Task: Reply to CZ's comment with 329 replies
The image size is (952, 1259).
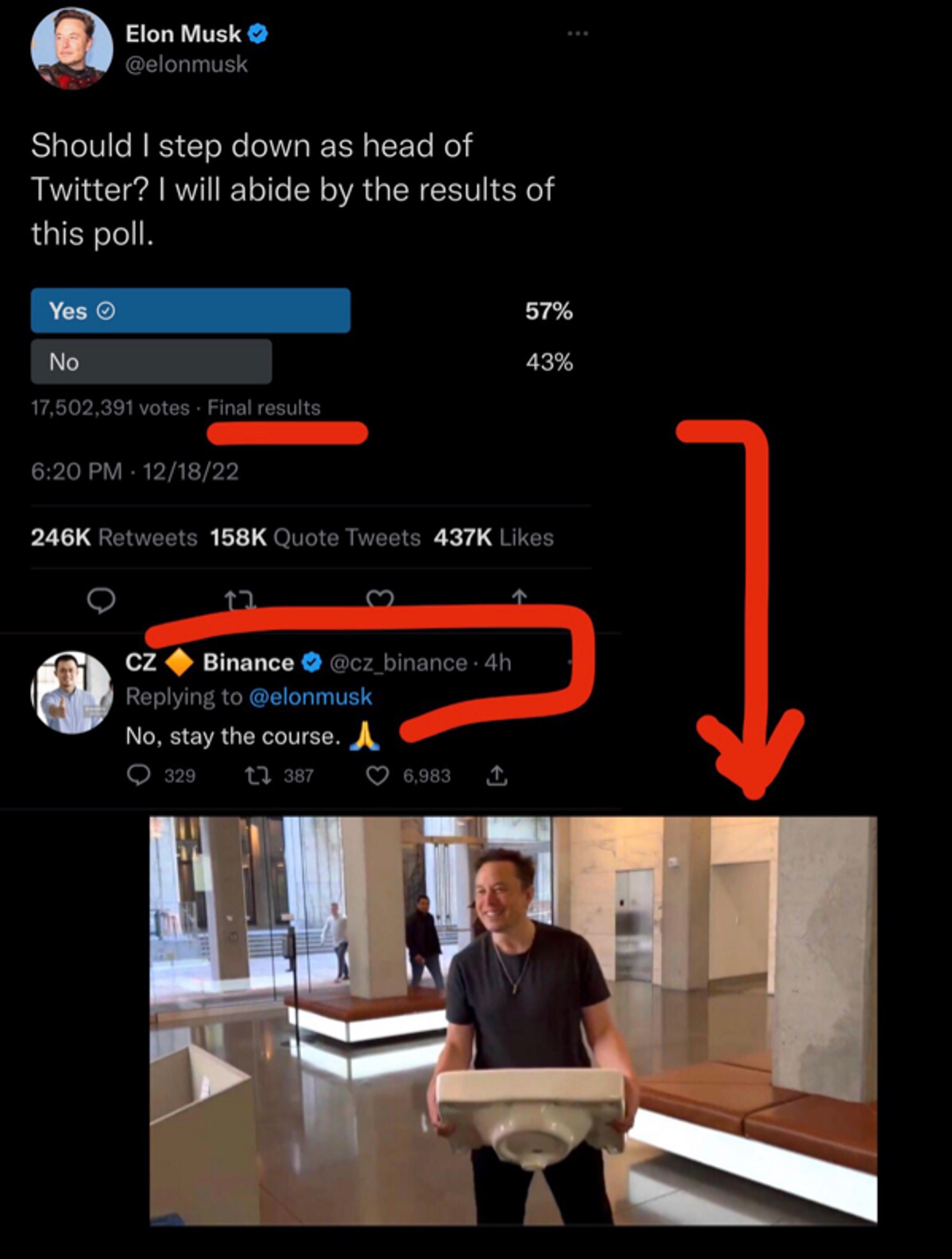Action: (139, 776)
